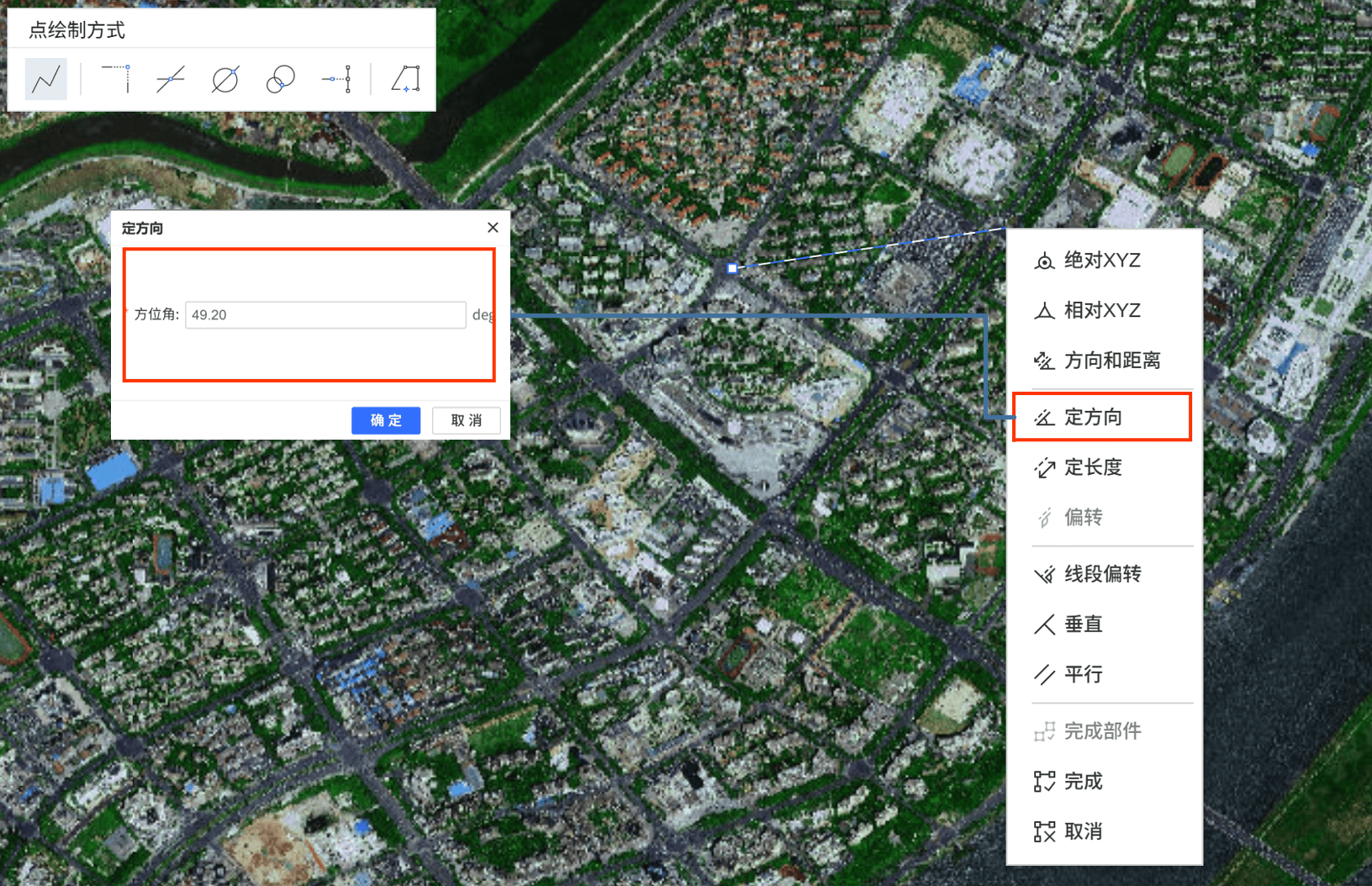Select the extend-to-line point tool
The height and width of the screenshot is (886, 1372).
pos(336,80)
